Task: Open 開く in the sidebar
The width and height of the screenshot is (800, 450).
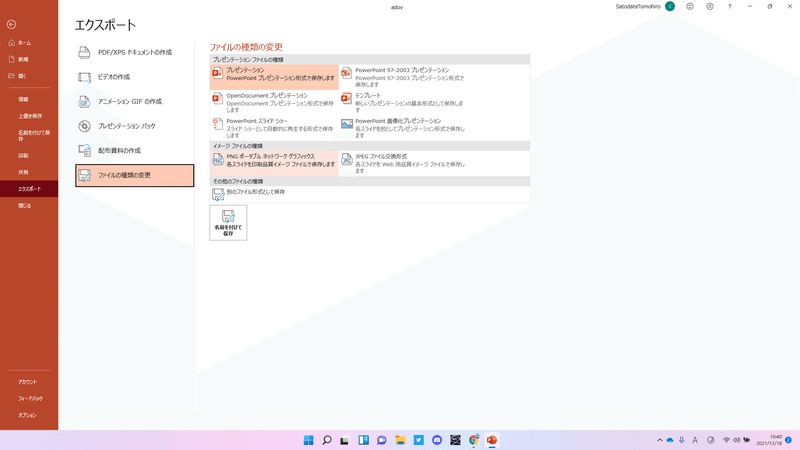Action: pos(29,76)
